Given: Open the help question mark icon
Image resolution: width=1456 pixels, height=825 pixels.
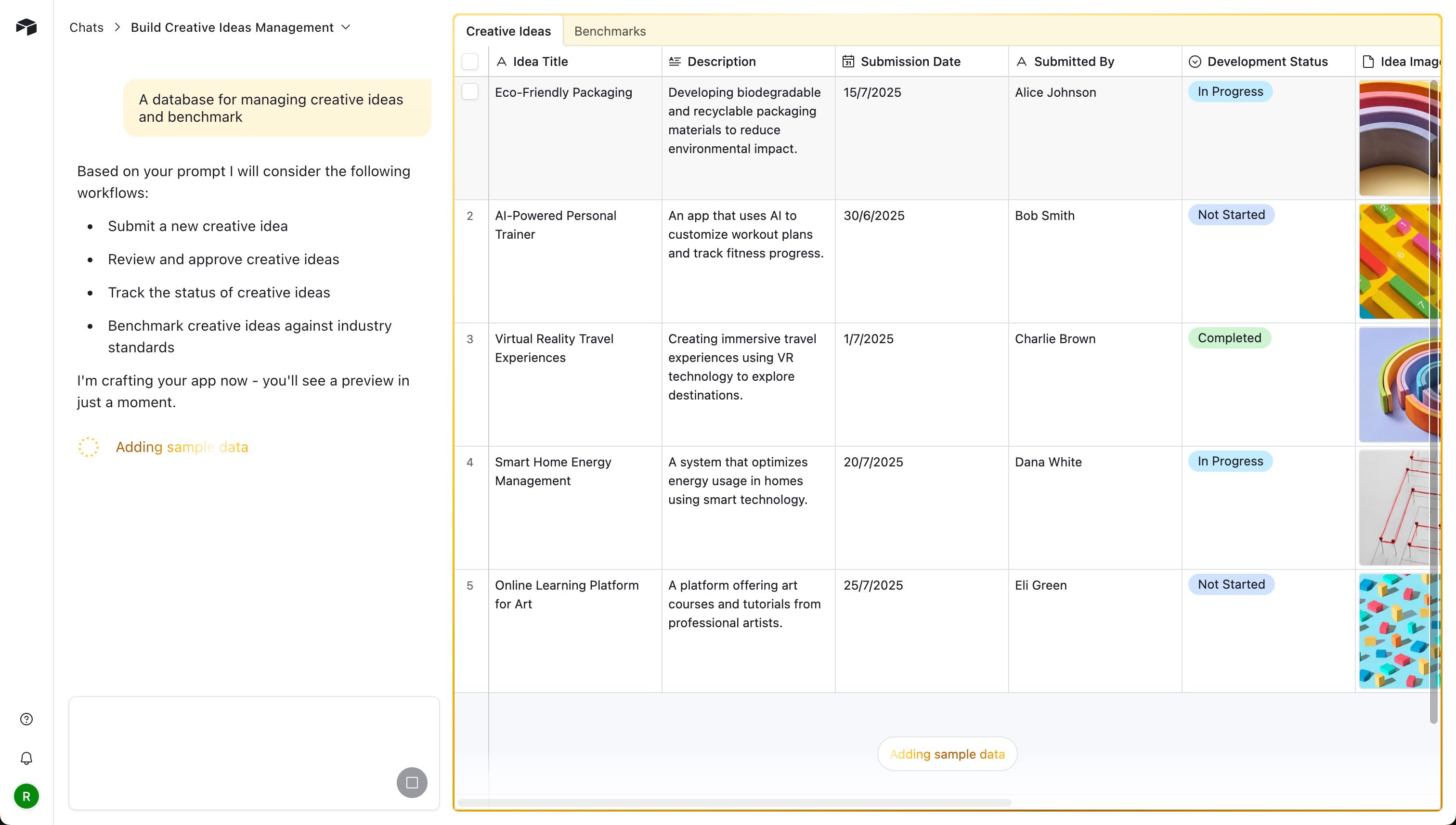Looking at the screenshot, I should (x=26, y=719).
